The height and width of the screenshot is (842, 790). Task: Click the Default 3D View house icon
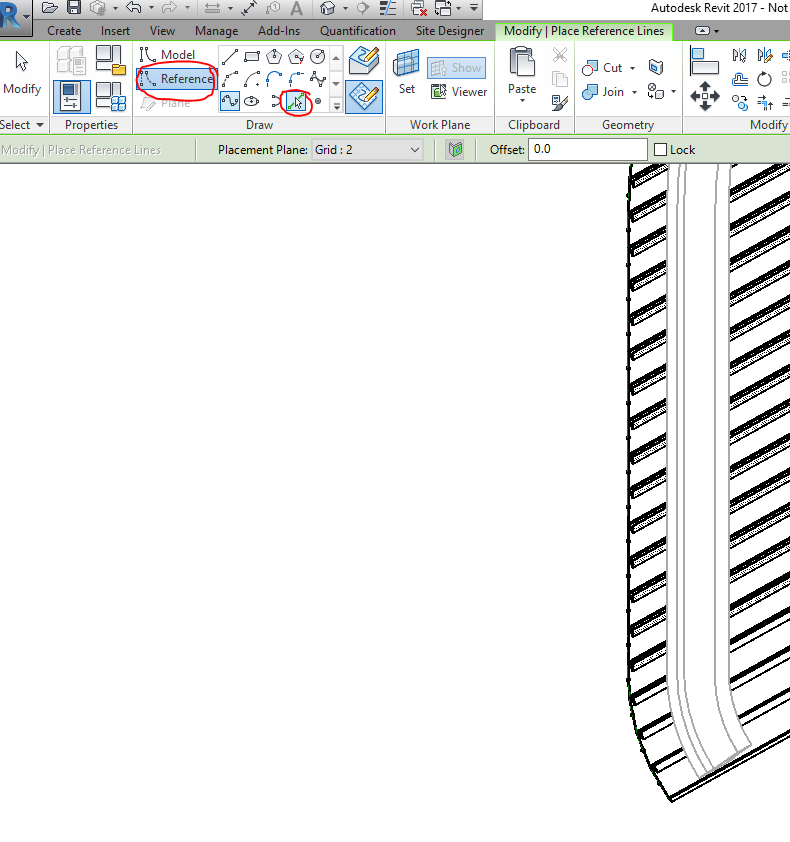(x=328, y=8)
